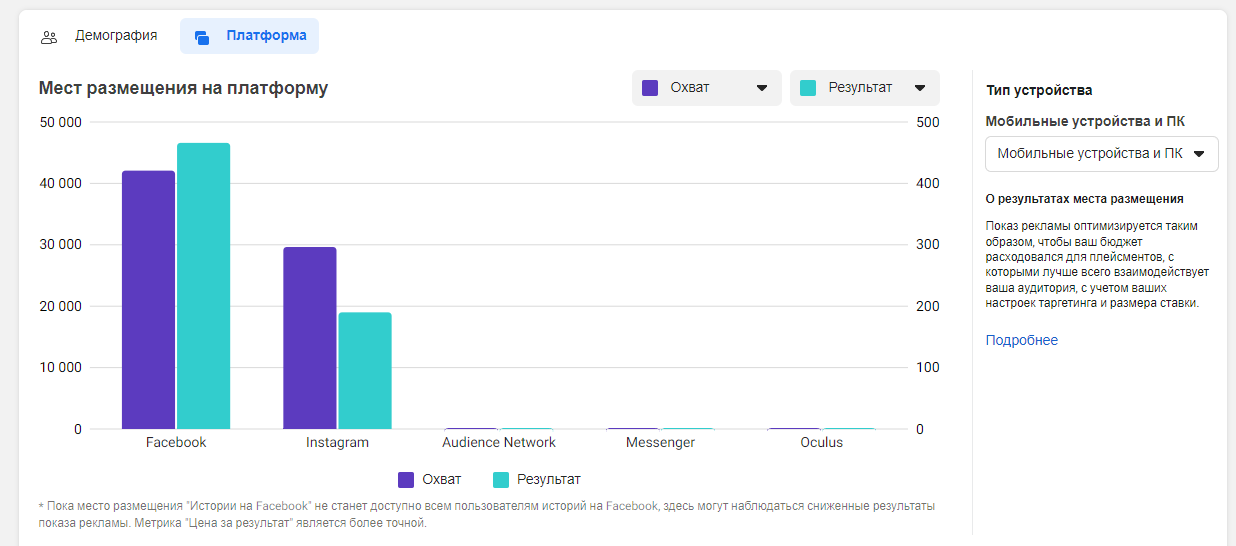Toggle the Охват series in chart legend
Screen dimensions: 1236x546
pyautogui.click(x=430, y=479)
